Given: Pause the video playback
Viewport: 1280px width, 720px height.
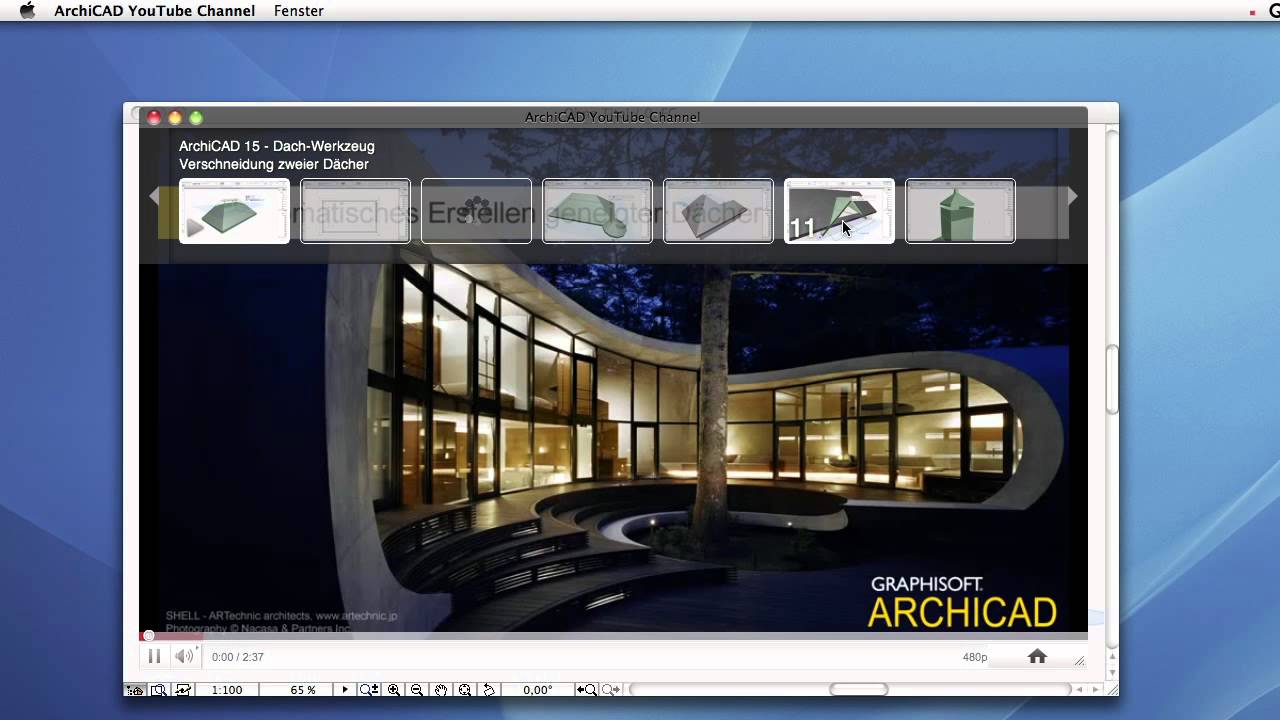Looking at the screenshot, I should point(154,657).
